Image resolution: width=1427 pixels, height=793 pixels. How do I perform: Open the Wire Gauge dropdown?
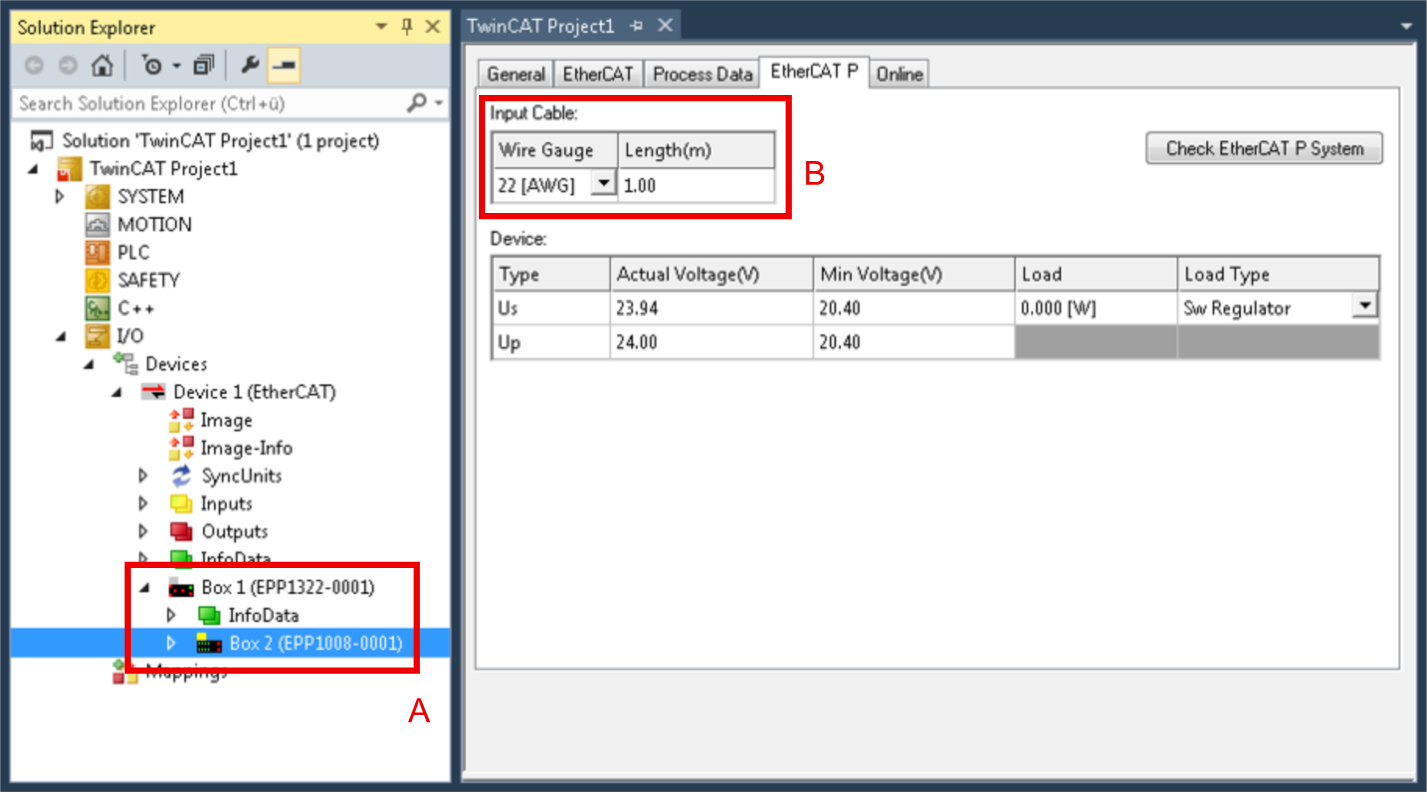tap(603, 185)
